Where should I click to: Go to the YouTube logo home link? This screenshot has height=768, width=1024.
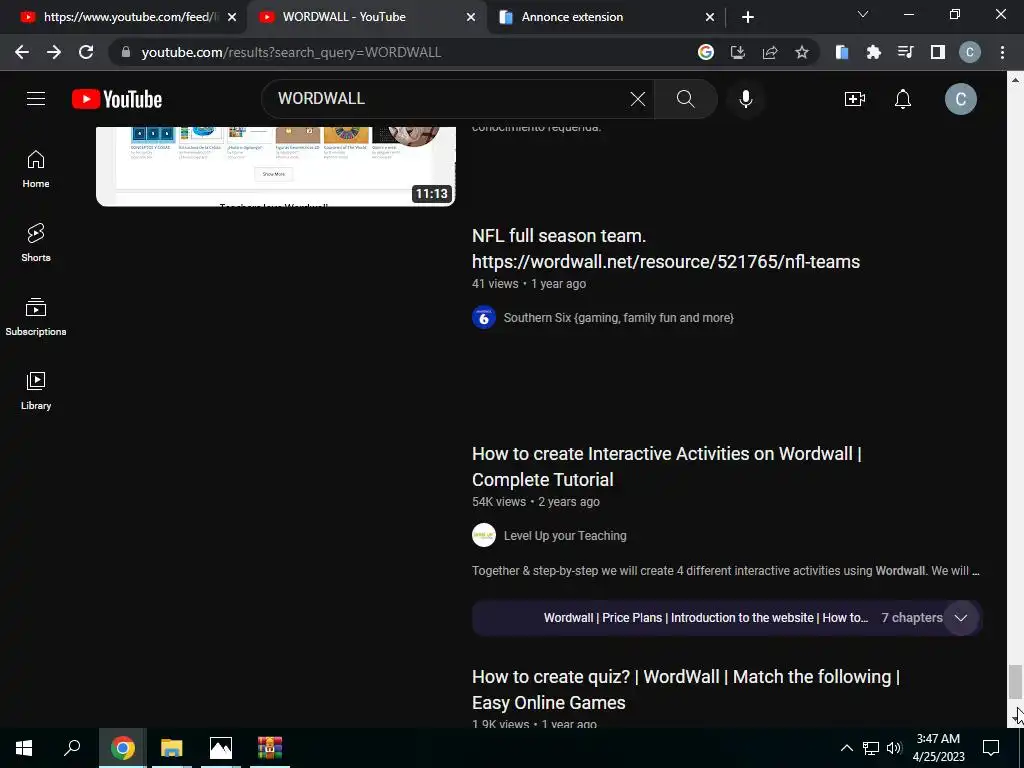117,99
